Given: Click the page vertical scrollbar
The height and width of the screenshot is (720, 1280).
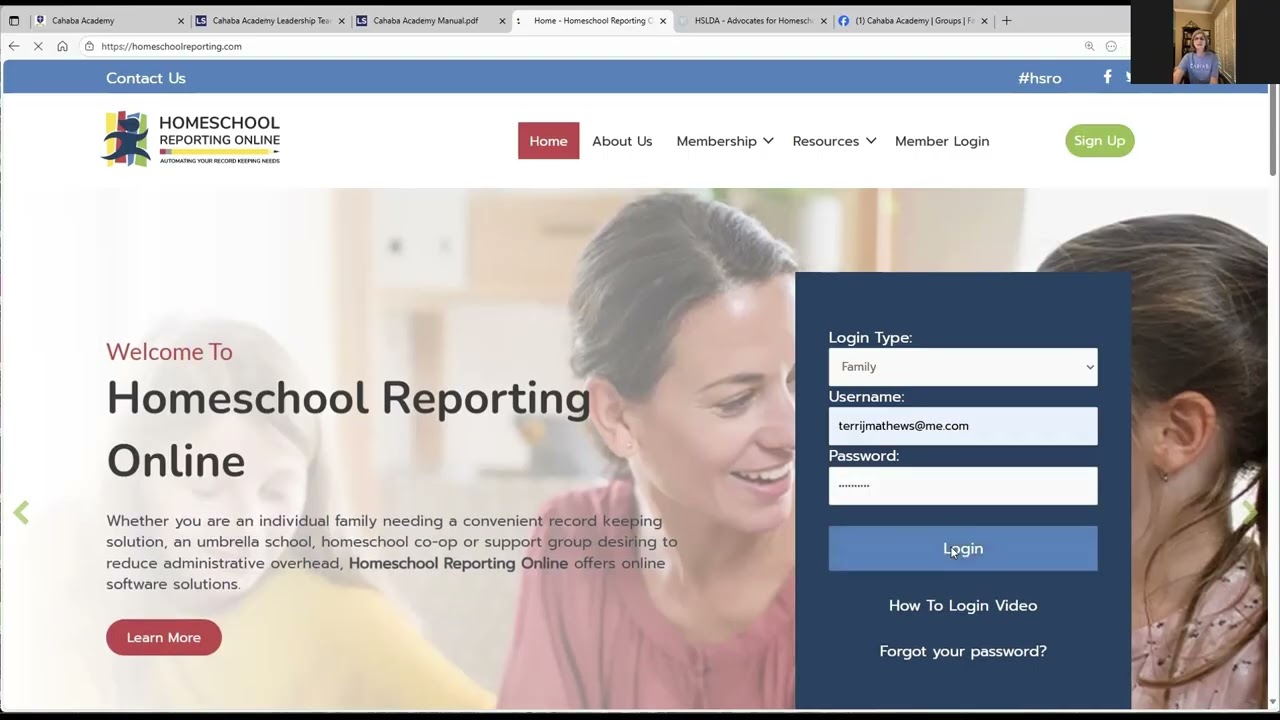Looking at the screenshot, I should point(1273,130).
